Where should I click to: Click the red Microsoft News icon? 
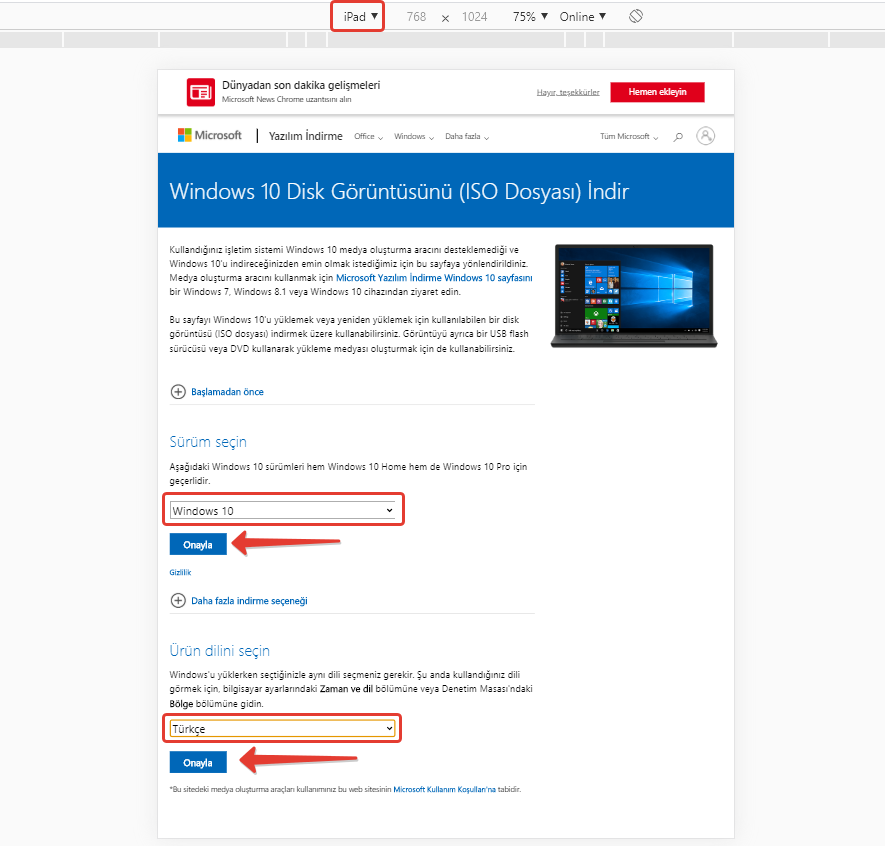coord(201,92)
